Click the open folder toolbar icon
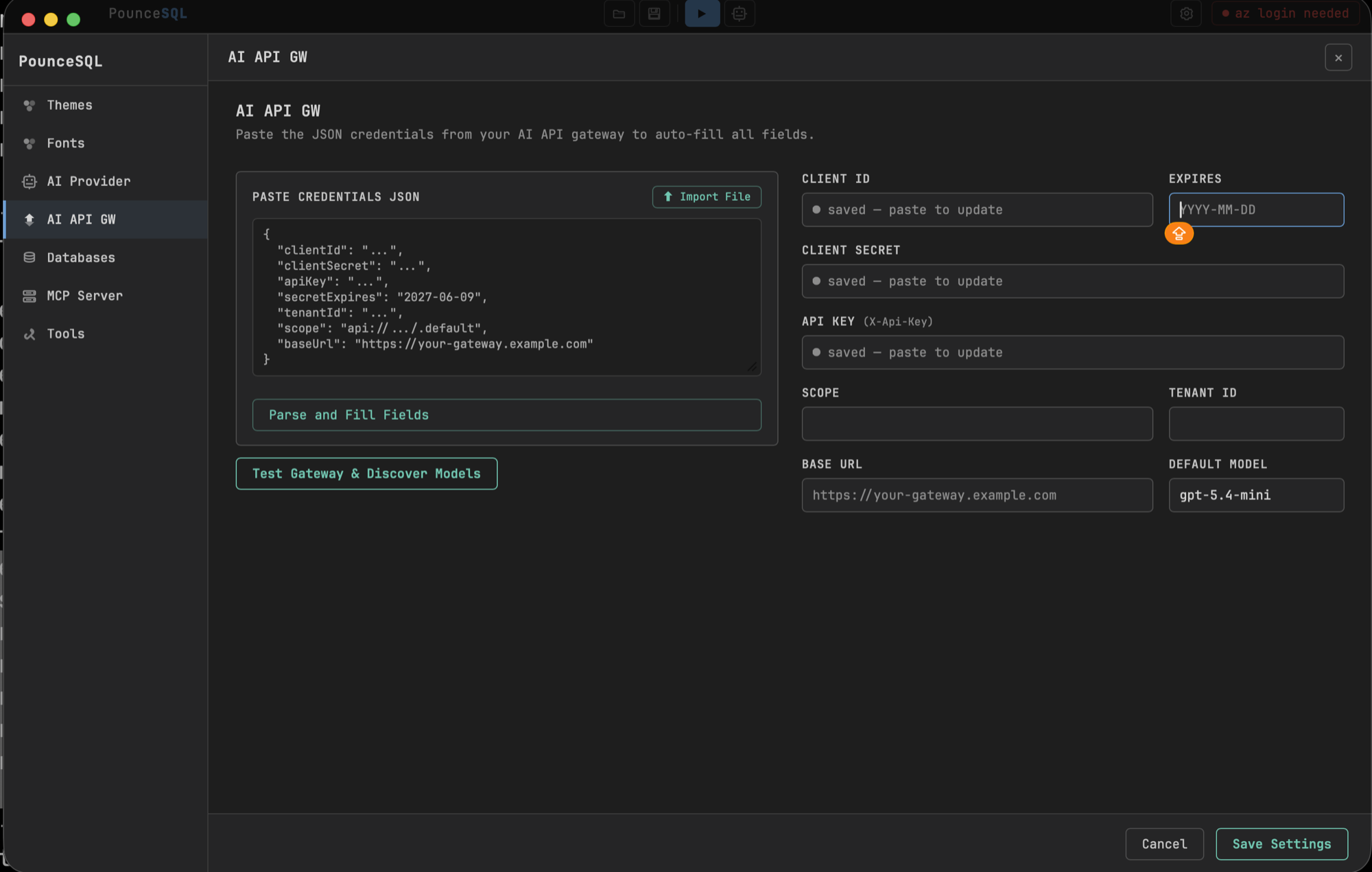 click(x=619, y=14)
